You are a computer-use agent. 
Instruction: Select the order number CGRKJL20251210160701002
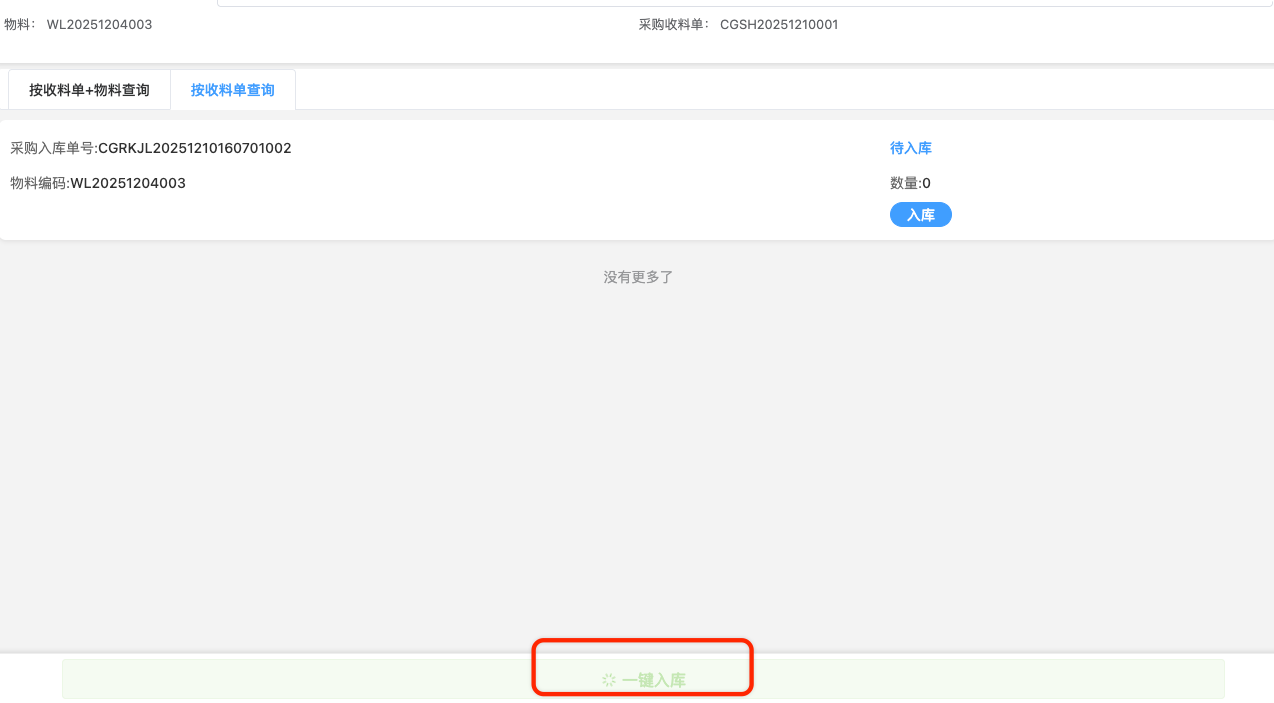tap(195, 148)
